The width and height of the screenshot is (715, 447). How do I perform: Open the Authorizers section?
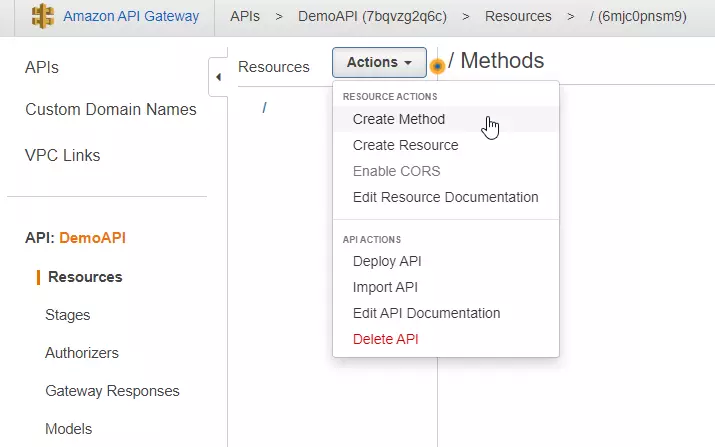point(82,353)
